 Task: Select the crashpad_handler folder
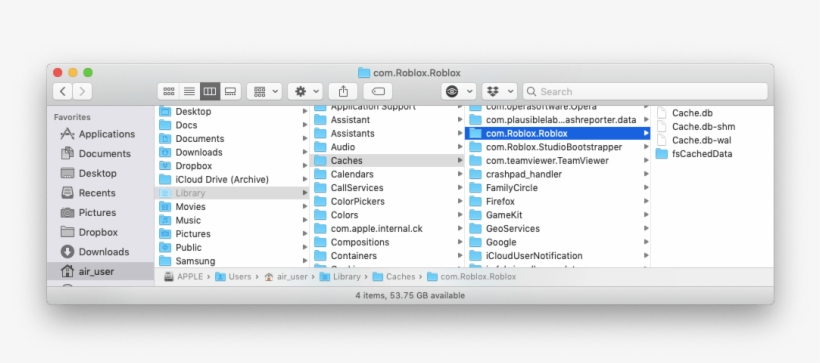point(557,174)
